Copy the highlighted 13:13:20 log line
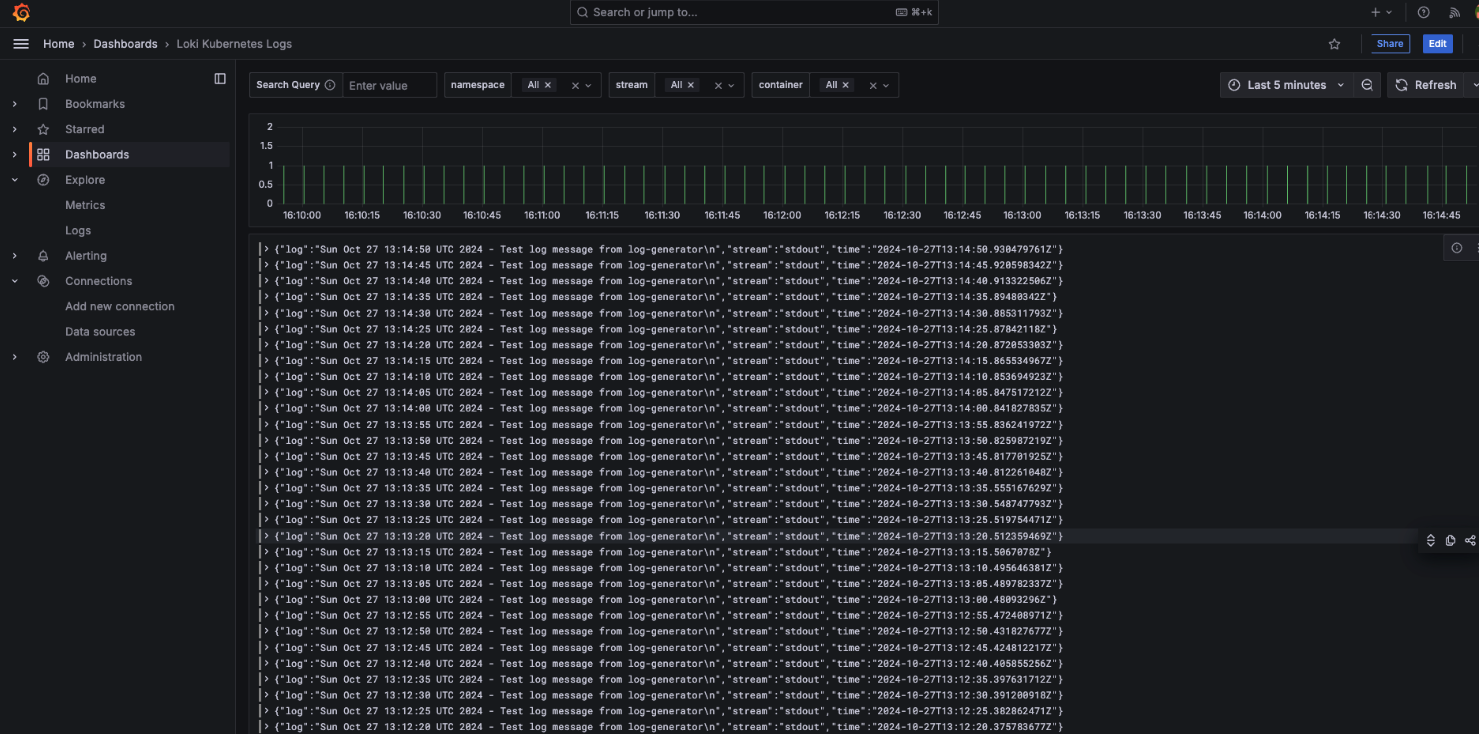1479x734 pixels. pyautogui.click(x=1450, y=541)
